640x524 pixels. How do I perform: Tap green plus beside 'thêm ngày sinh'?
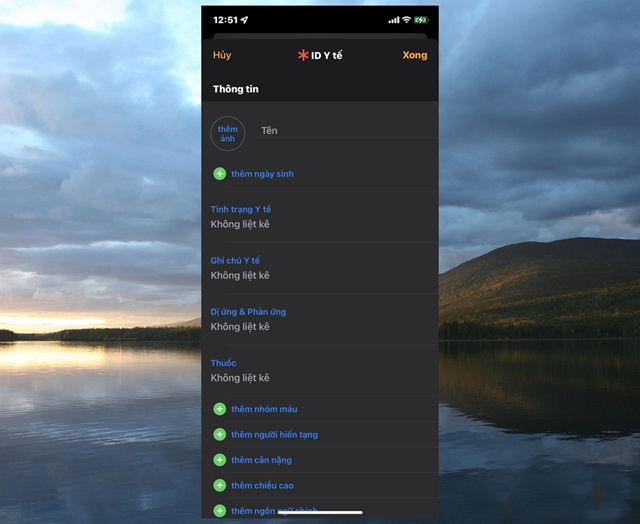pos(220,174)
